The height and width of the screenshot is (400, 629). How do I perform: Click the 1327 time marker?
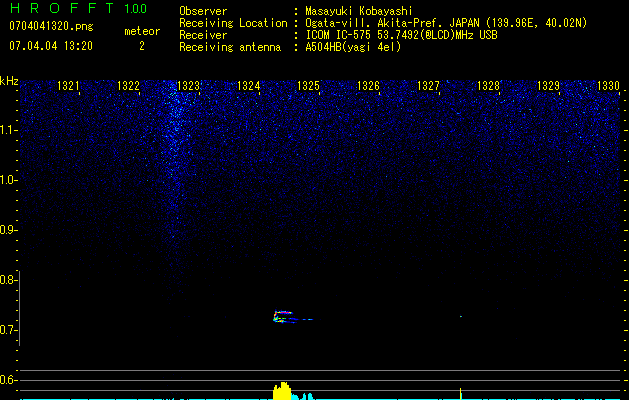[x=428, y=86]
